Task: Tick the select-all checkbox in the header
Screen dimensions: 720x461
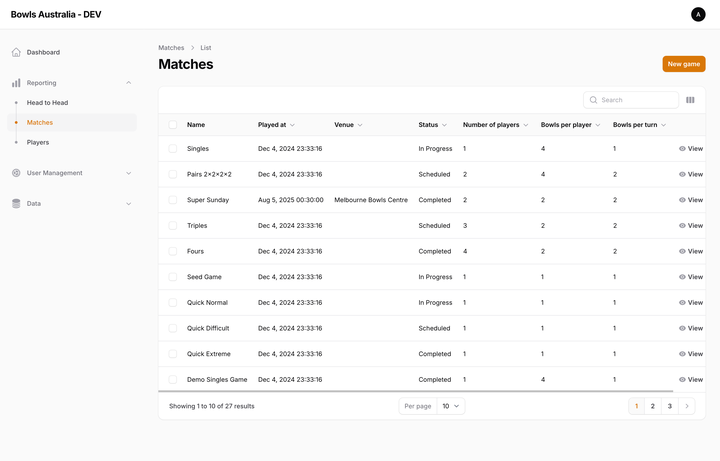Action: (x=173, y=125)
